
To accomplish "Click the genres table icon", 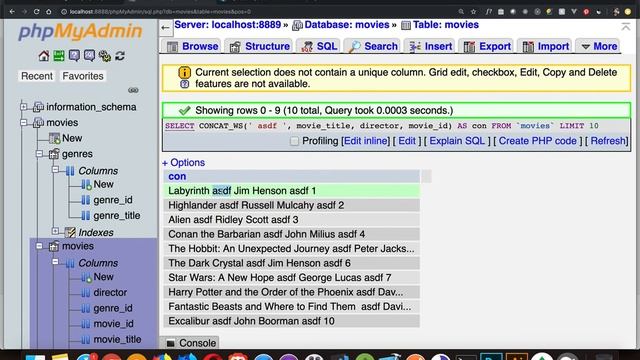I will tap(54, 154).
